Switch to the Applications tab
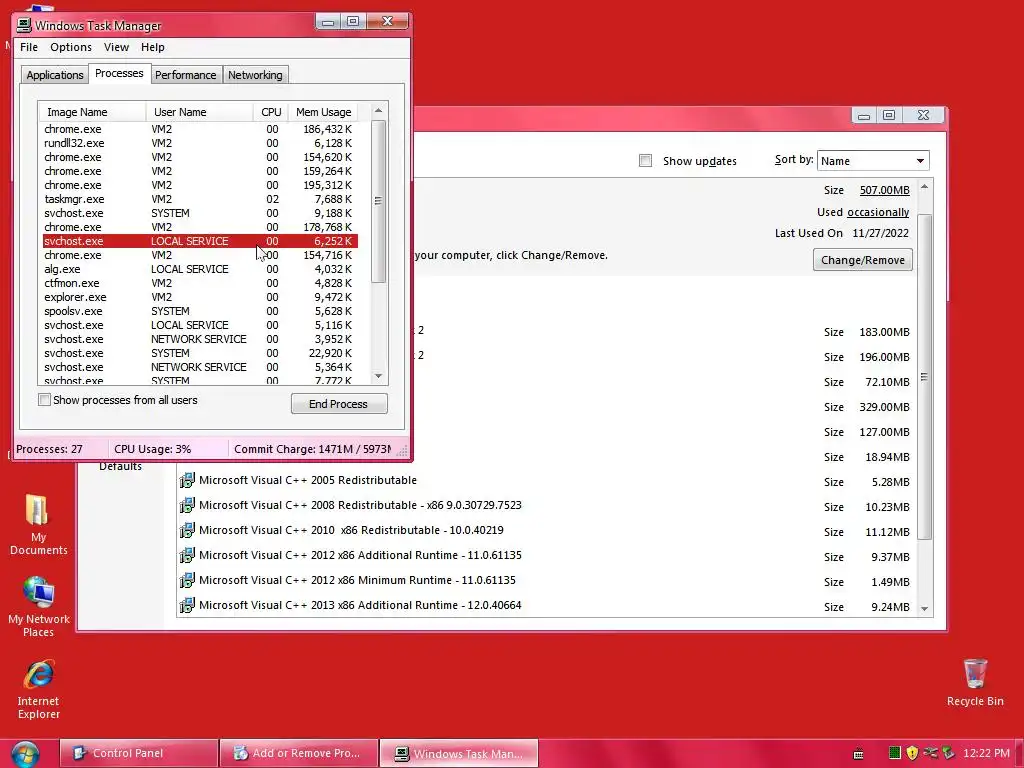 [55, 75]
